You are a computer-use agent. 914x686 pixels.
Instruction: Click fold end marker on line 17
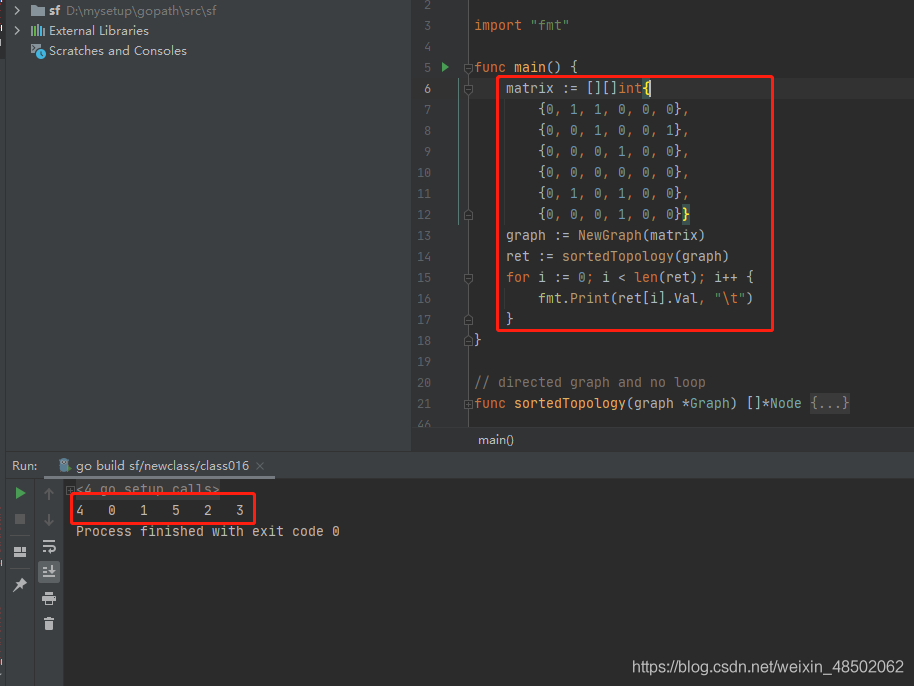[468, 320]
